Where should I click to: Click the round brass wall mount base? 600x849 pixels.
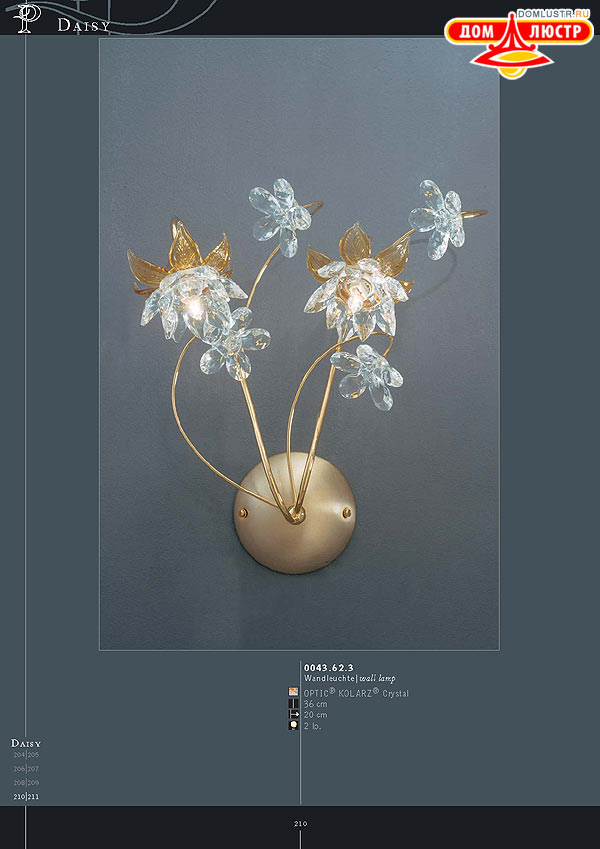(x=295, y=513)
